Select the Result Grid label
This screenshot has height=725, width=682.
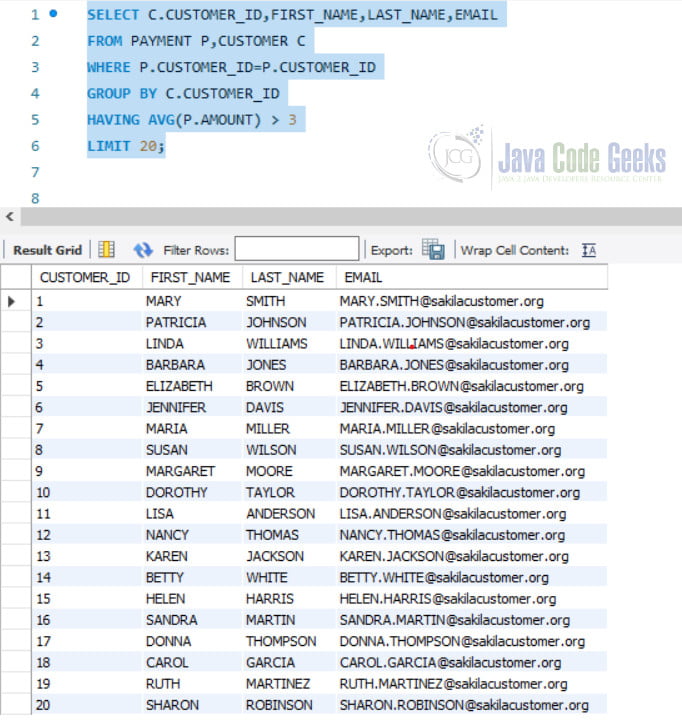pos(47,250)
